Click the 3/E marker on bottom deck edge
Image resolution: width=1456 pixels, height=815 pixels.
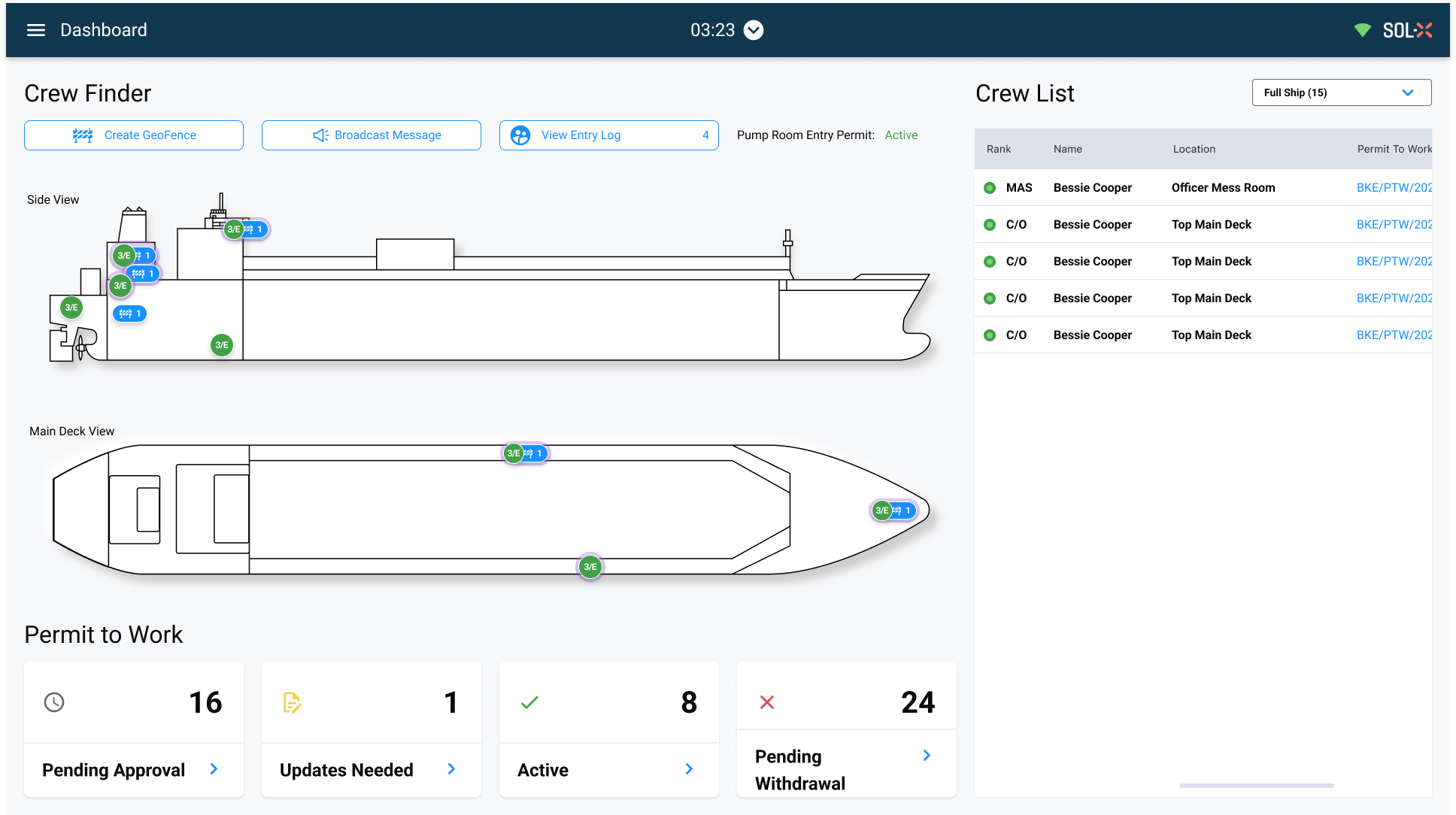590,567
